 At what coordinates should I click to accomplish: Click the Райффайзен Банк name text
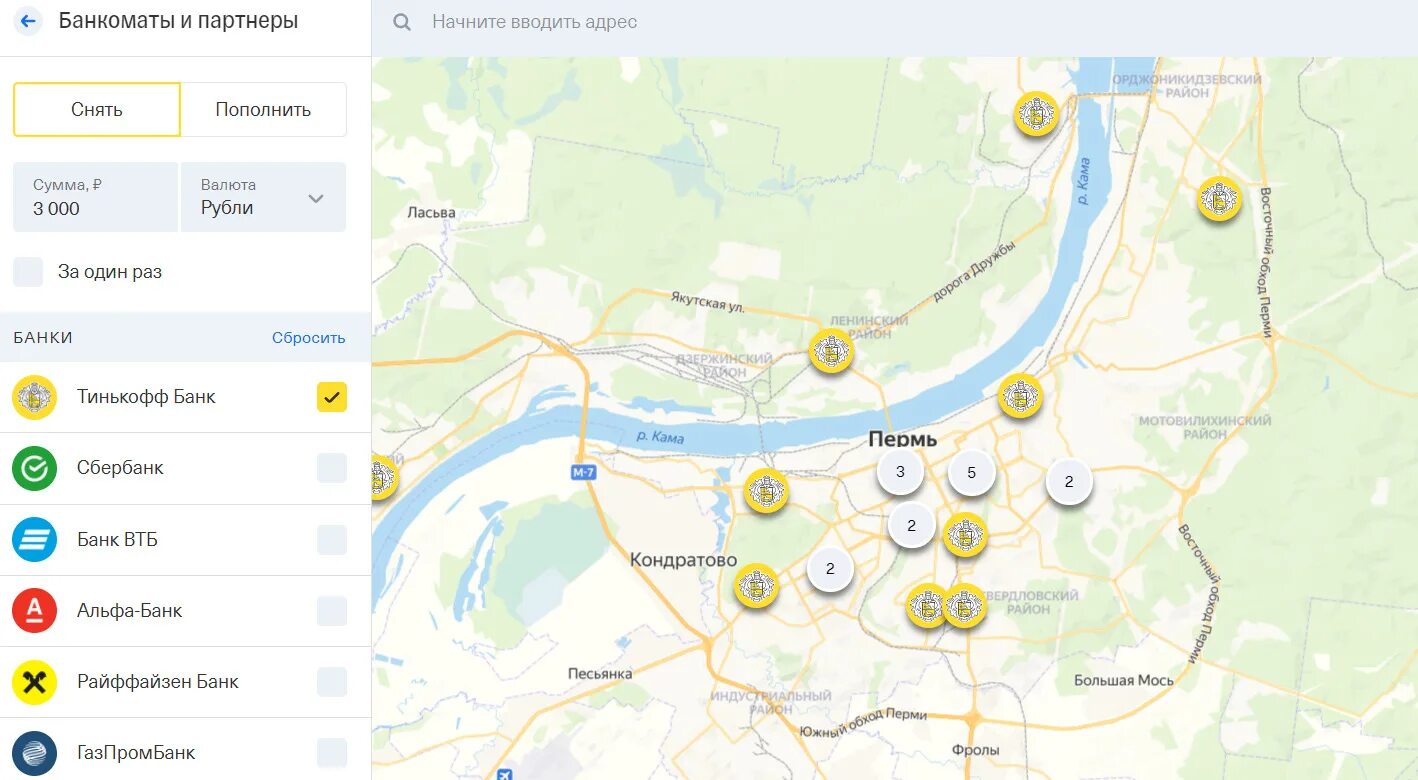pyautogui.click(x=158, y=682)
